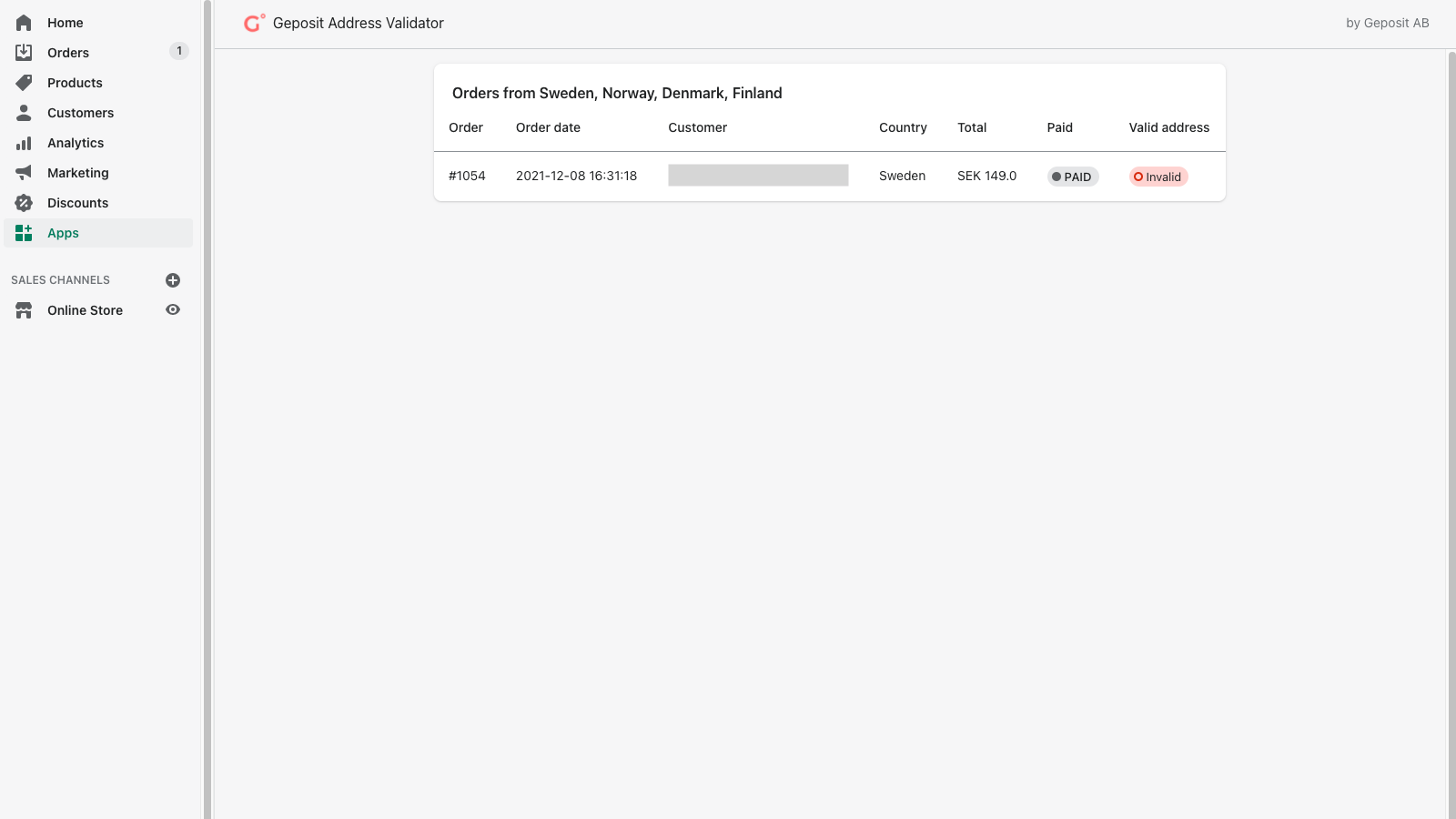Click the sidebar vertical scrollbar
This screenshot has width=1456, height=819.
point(207,409)
